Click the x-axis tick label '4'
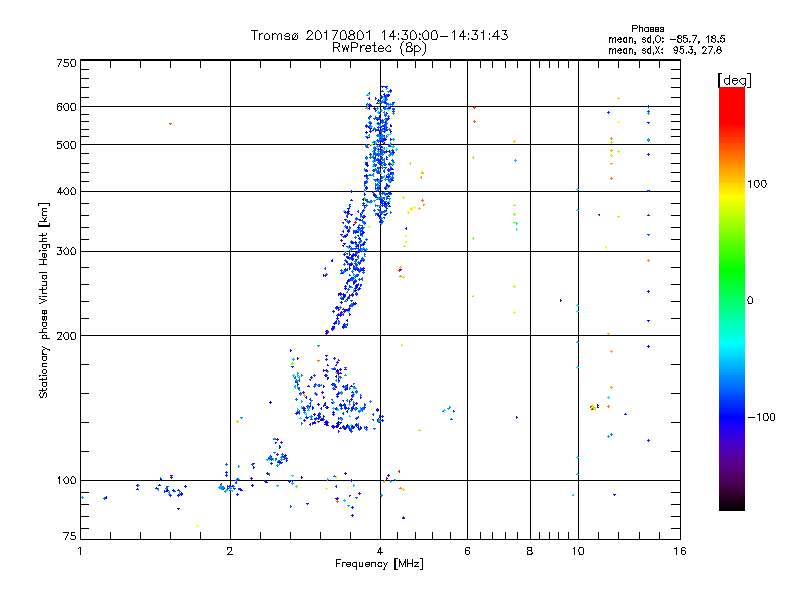The height and width of the screenshot is (600, 800). (380, 551)
